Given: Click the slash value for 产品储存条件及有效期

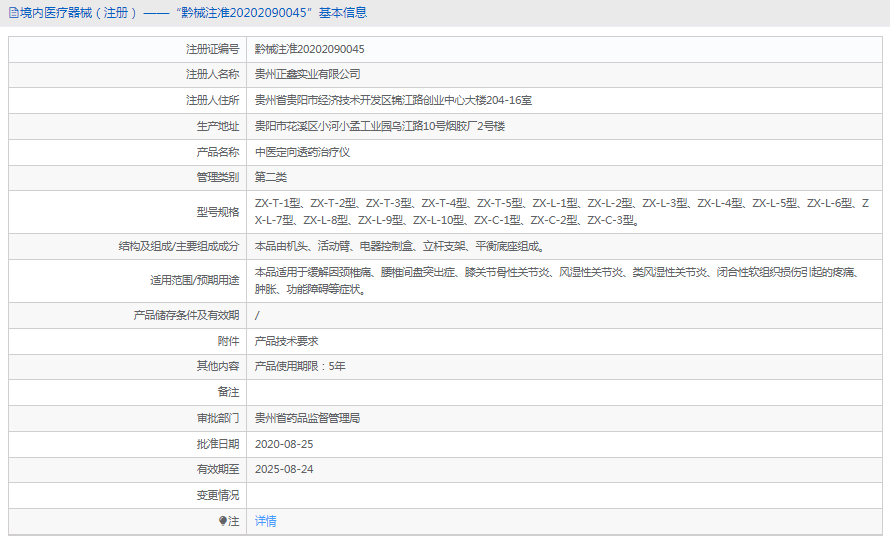Looking at the screenshot, I should tap(257, 315).
